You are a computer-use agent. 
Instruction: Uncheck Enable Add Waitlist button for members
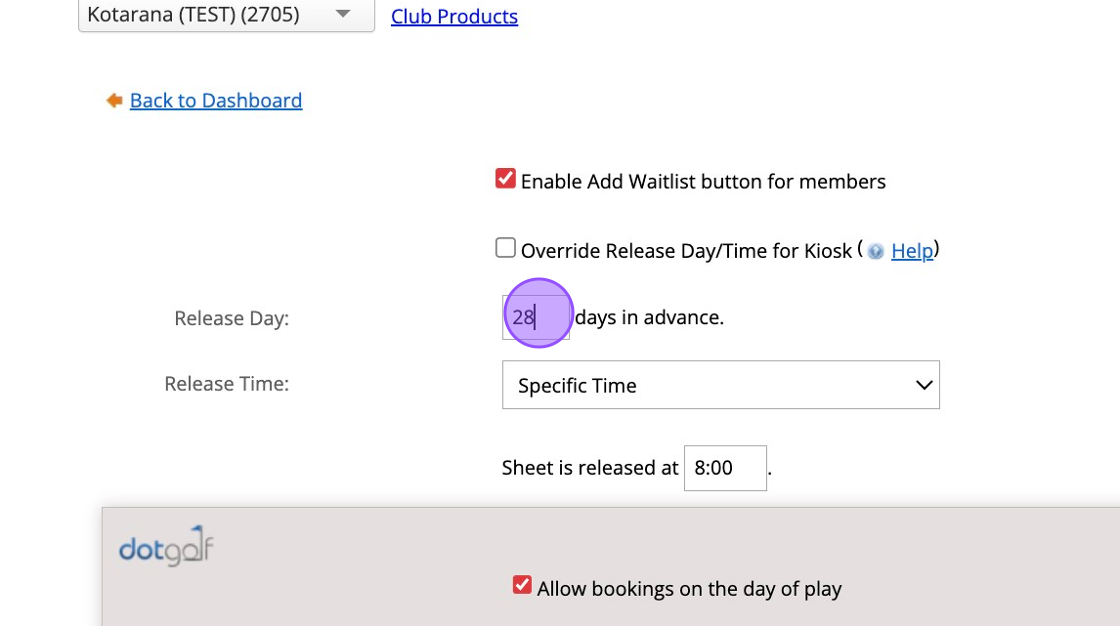coord(505,179)
